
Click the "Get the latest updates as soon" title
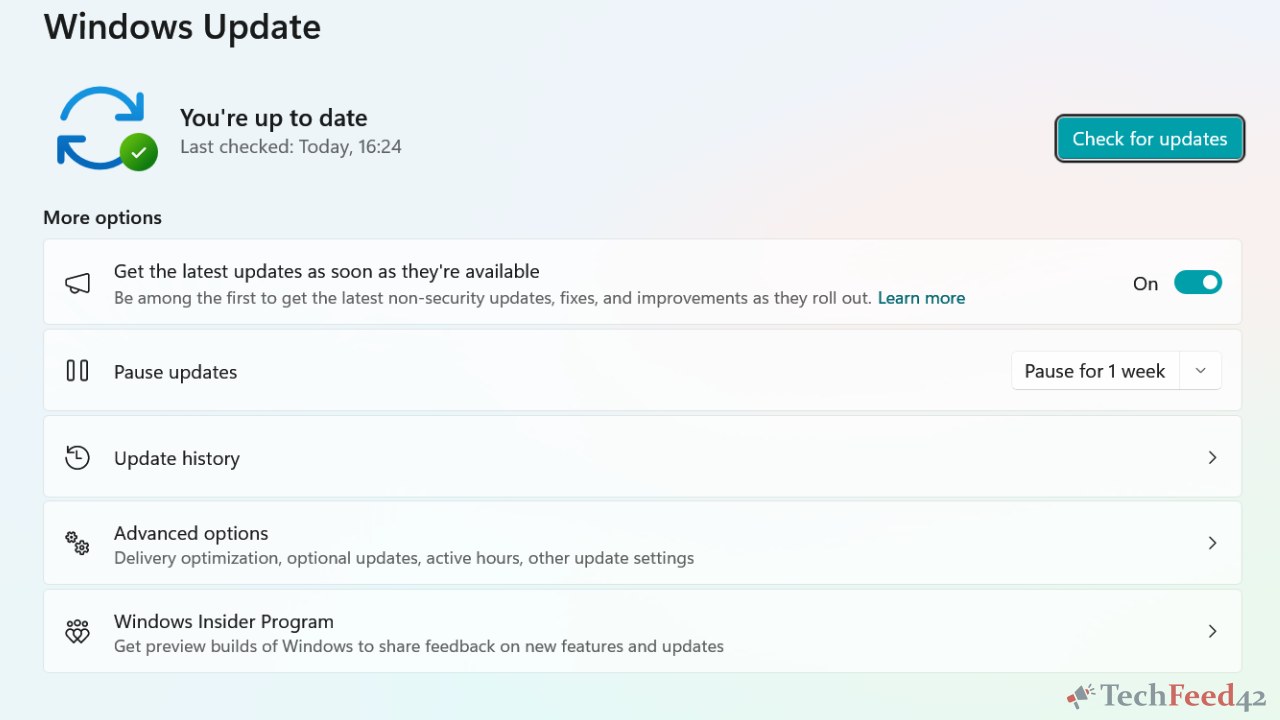pos(327,271)
